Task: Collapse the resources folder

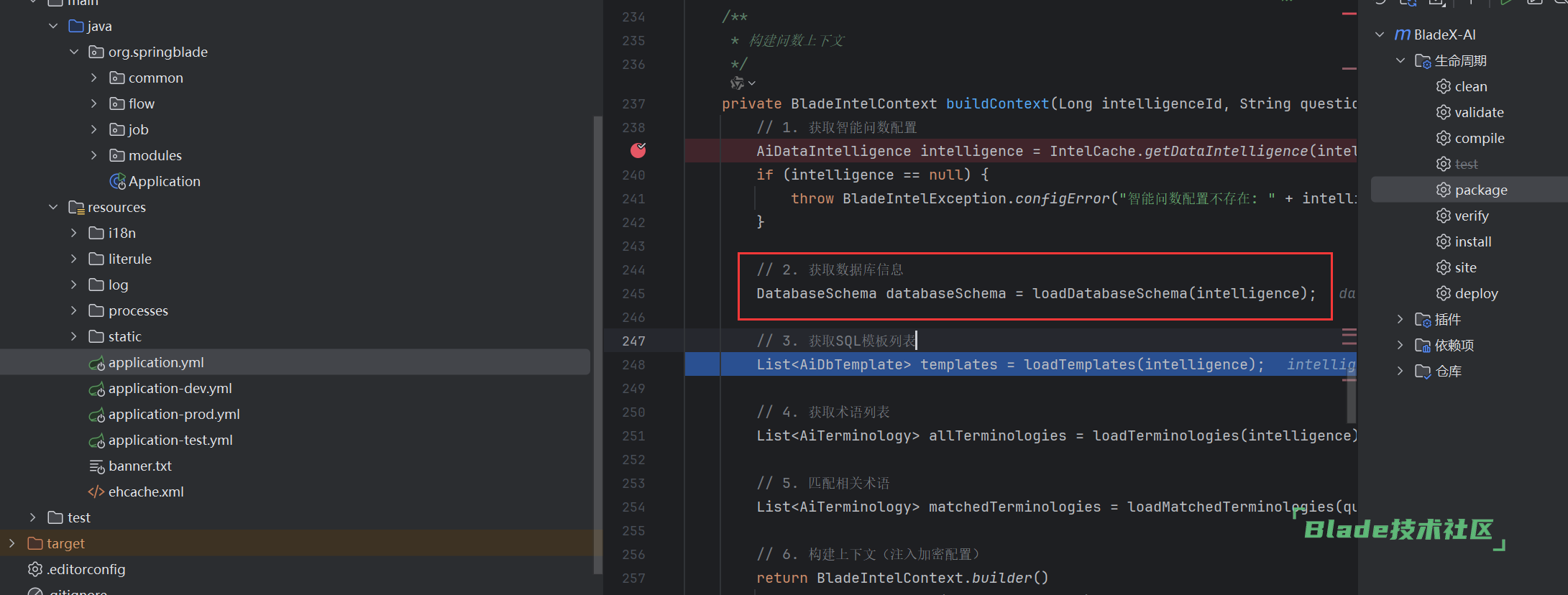Action: pyautogui.click(x=53, y=207)
